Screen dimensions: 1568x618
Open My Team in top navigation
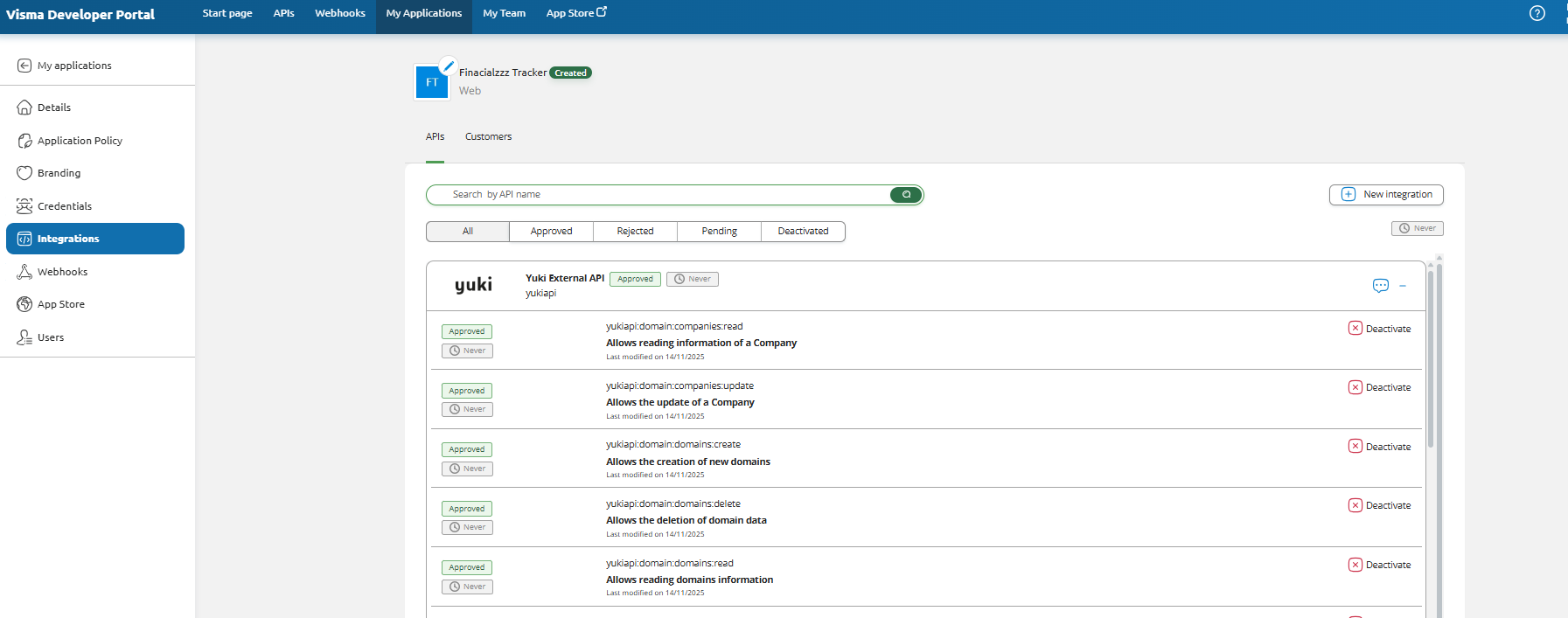[504, 13]
